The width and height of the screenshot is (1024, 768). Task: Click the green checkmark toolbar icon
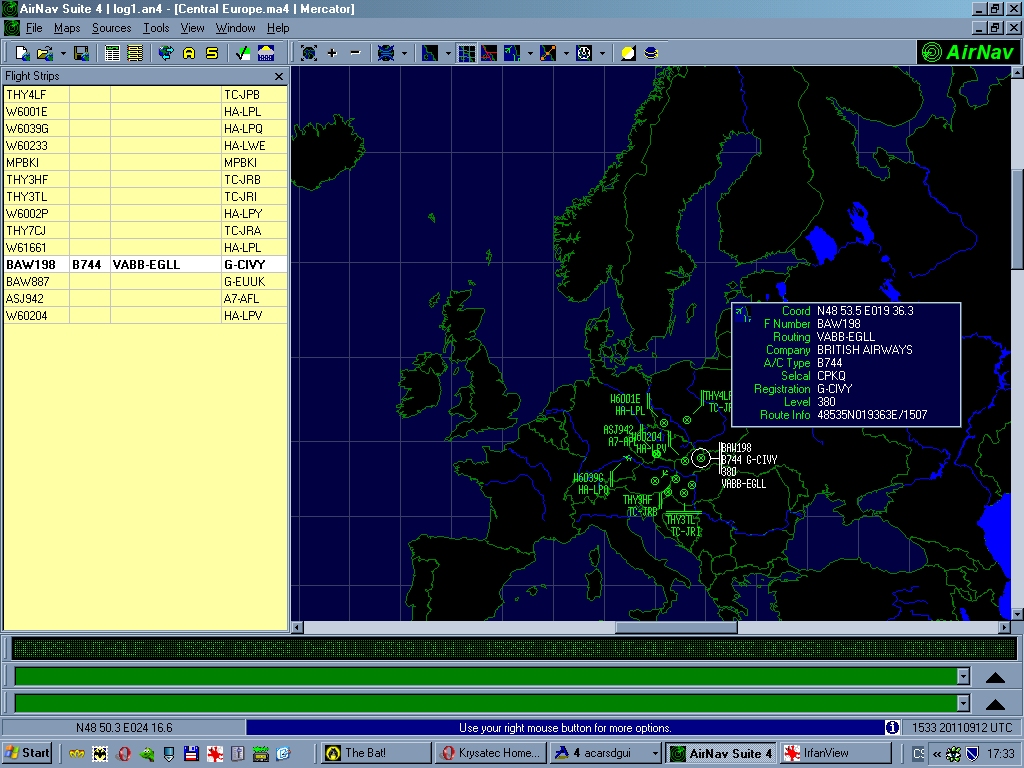[242, 53]
